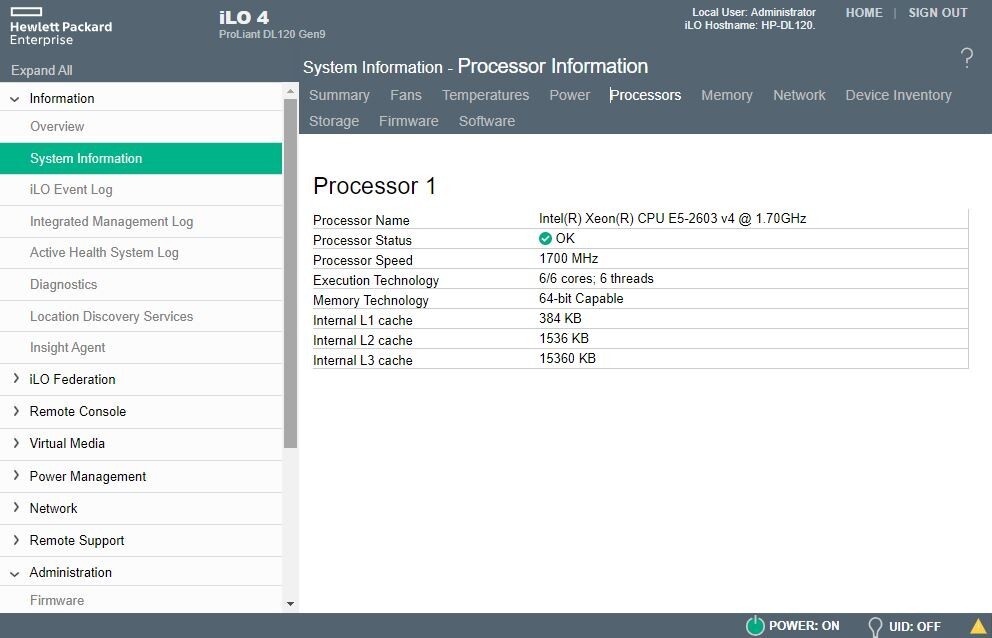This screenshot has width=992, height=638.
Task: Click the HOME link
Action: 864,13
